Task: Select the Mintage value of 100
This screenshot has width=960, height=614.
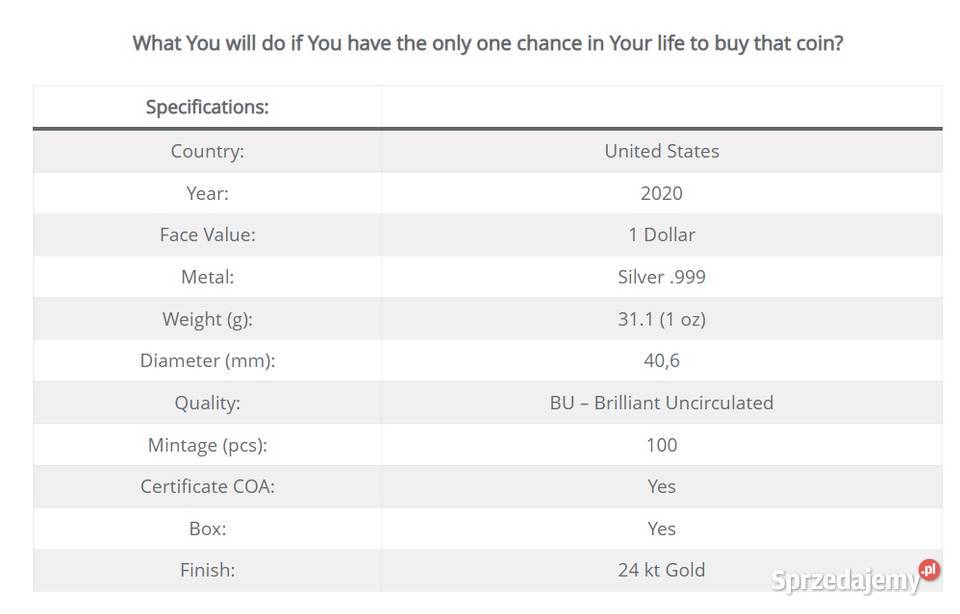Action: pyautogui.click(x=661, y=445)
